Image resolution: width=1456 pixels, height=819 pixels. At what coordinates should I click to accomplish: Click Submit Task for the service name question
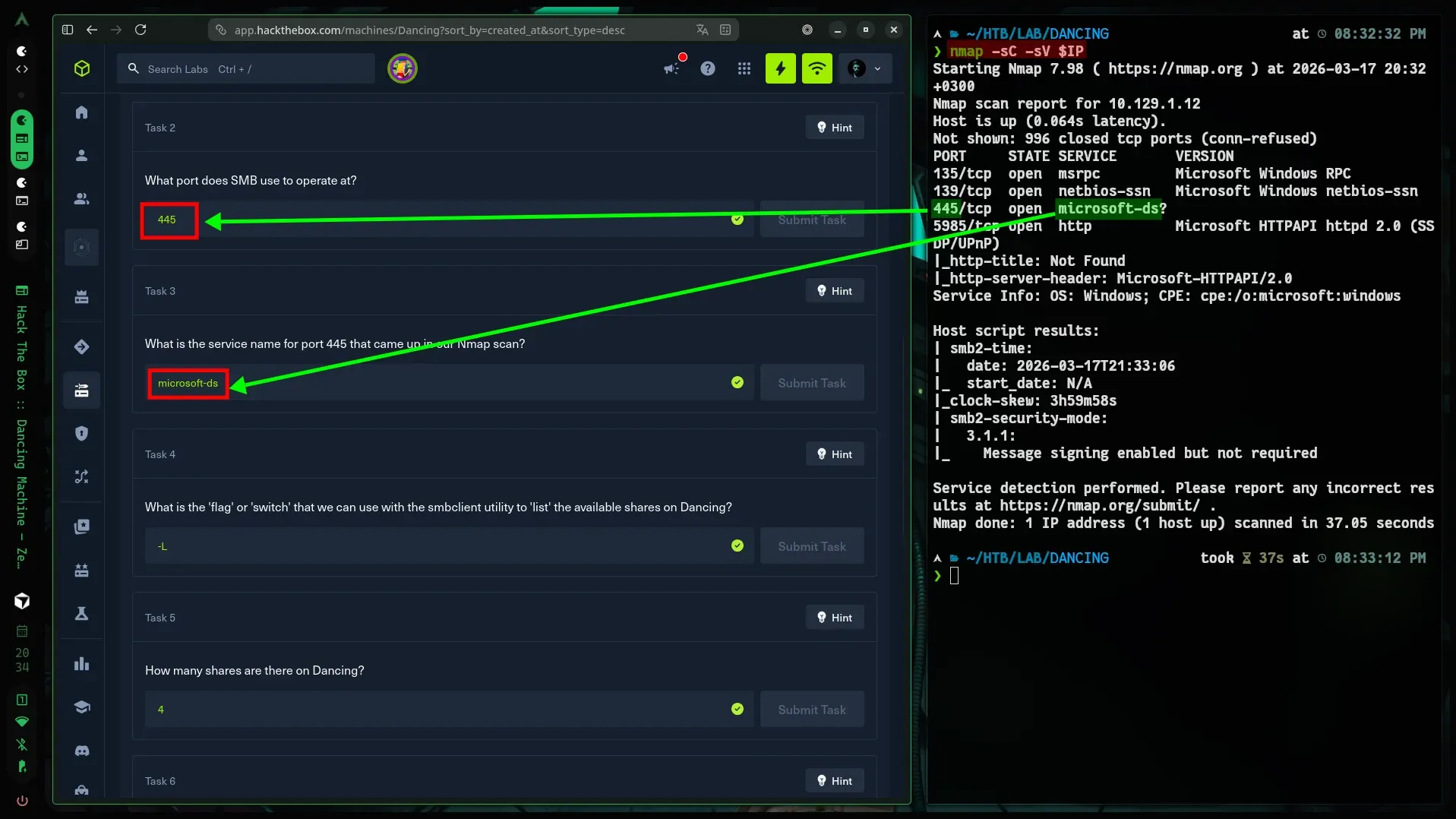click(812, 383)
